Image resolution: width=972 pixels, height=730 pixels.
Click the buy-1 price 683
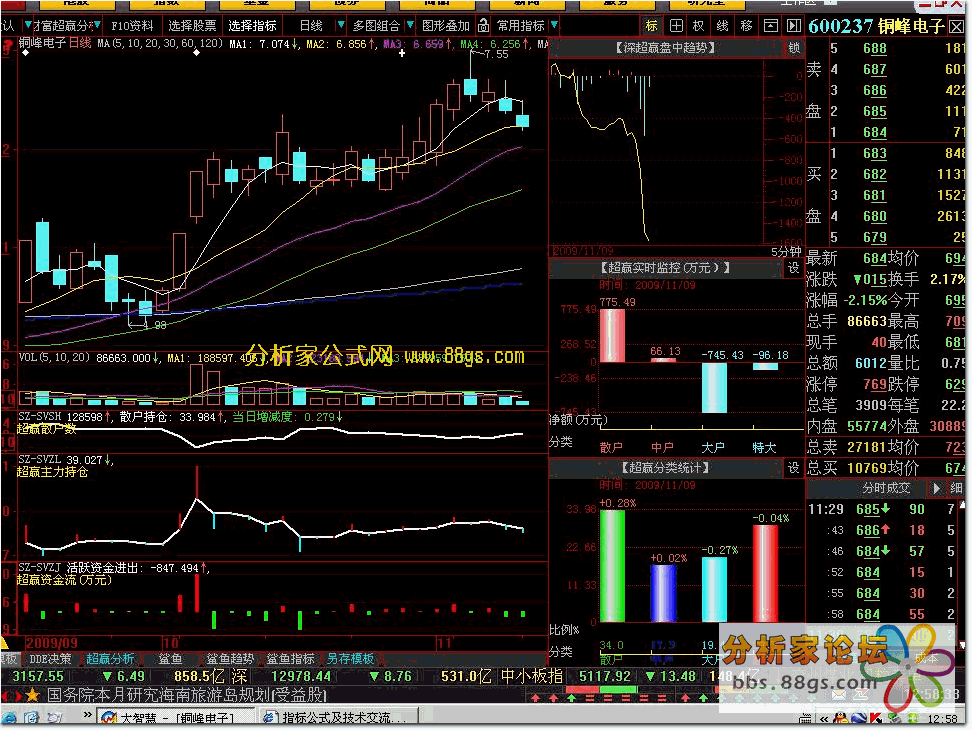coord(874,154)
